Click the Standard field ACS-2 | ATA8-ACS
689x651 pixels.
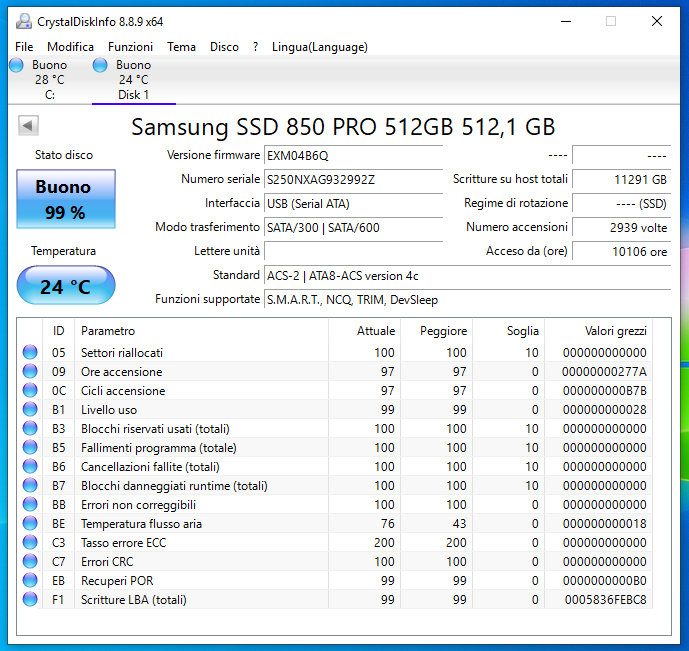(x=468, y=276)
